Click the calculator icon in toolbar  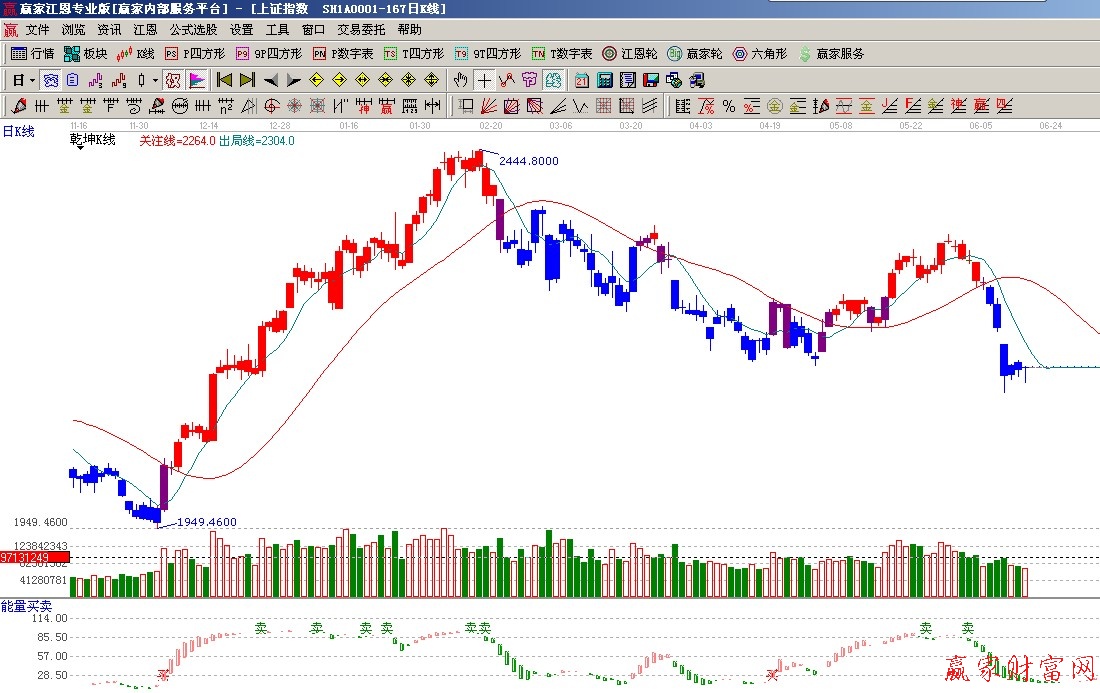[x=605, y=80]
